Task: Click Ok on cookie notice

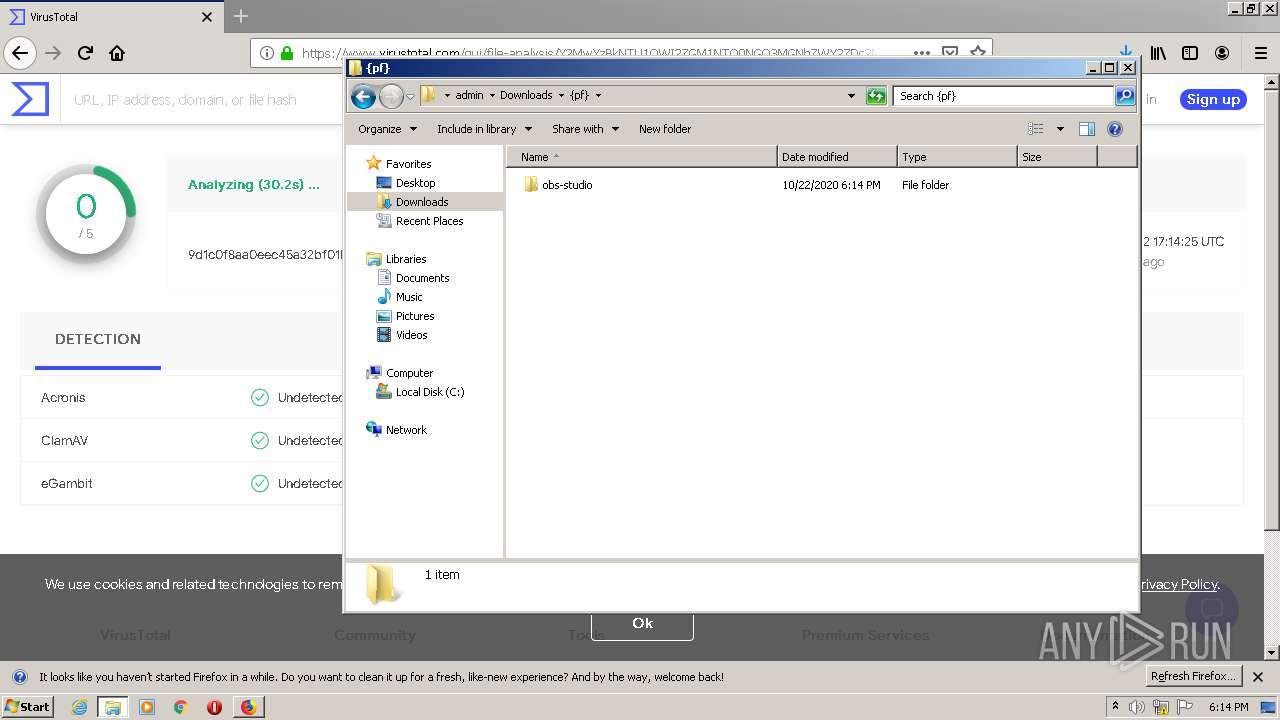Action: click(x=642, y=623)
